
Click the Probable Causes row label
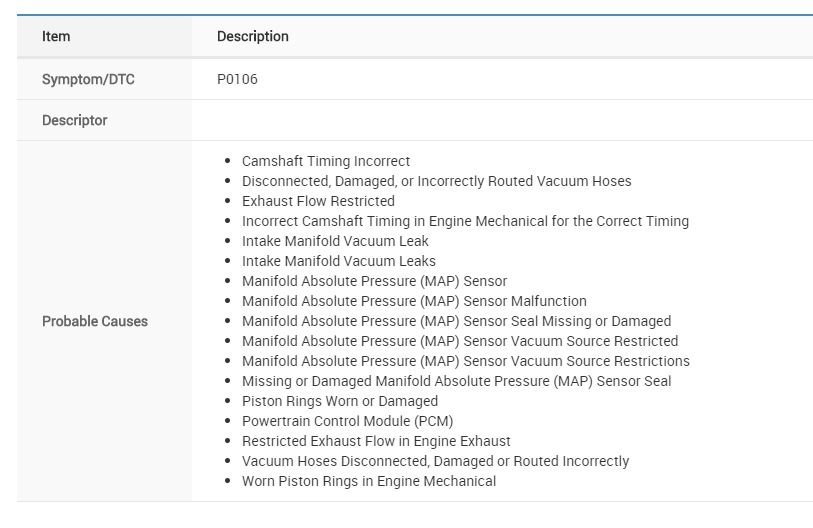coord(94,321)
